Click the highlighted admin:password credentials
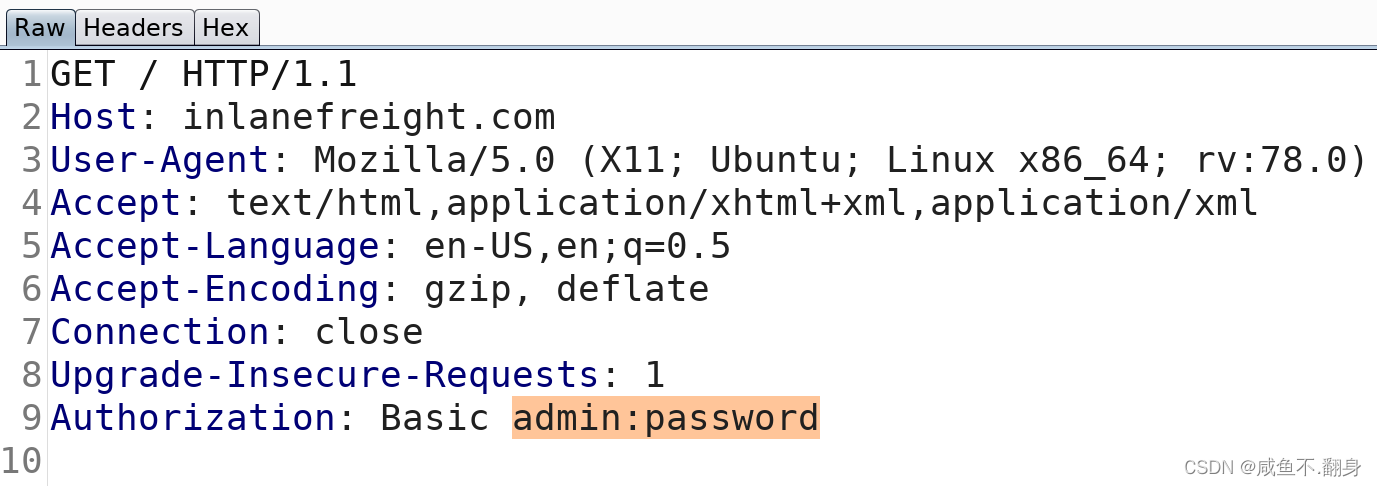The width and height of the screenshot is (1377, 486). pos(665,419)
